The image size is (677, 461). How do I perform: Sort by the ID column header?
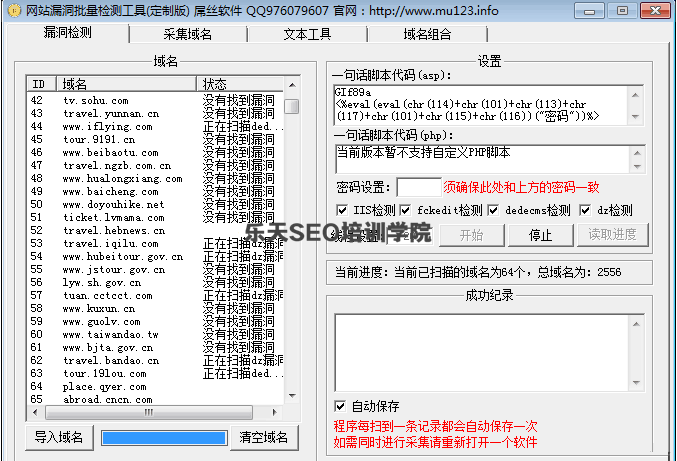point(41,84)
